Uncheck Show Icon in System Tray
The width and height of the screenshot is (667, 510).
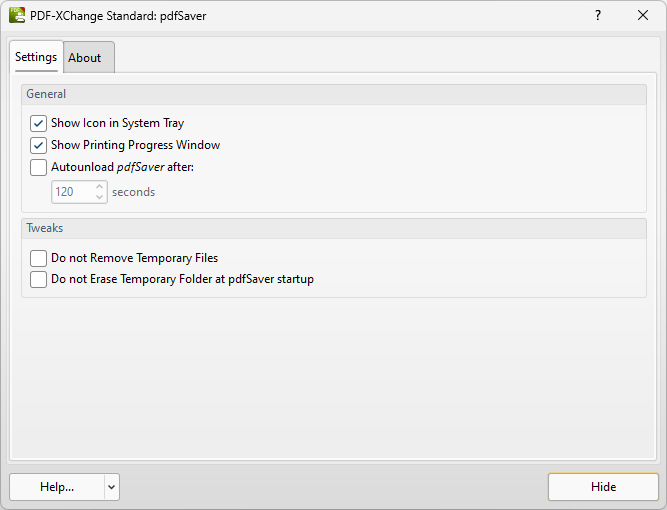(x=38, y=123)
